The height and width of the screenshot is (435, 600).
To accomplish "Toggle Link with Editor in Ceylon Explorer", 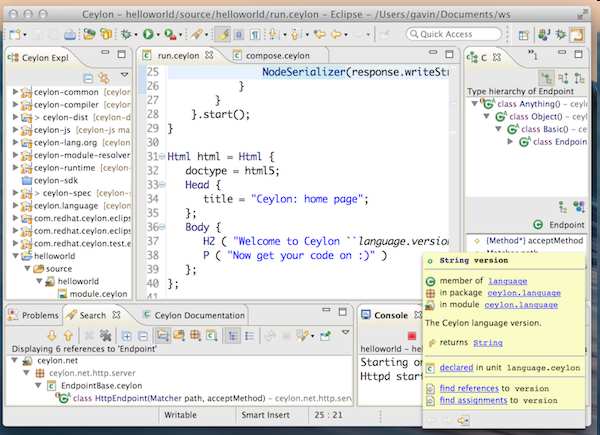I will click(103, 77).
